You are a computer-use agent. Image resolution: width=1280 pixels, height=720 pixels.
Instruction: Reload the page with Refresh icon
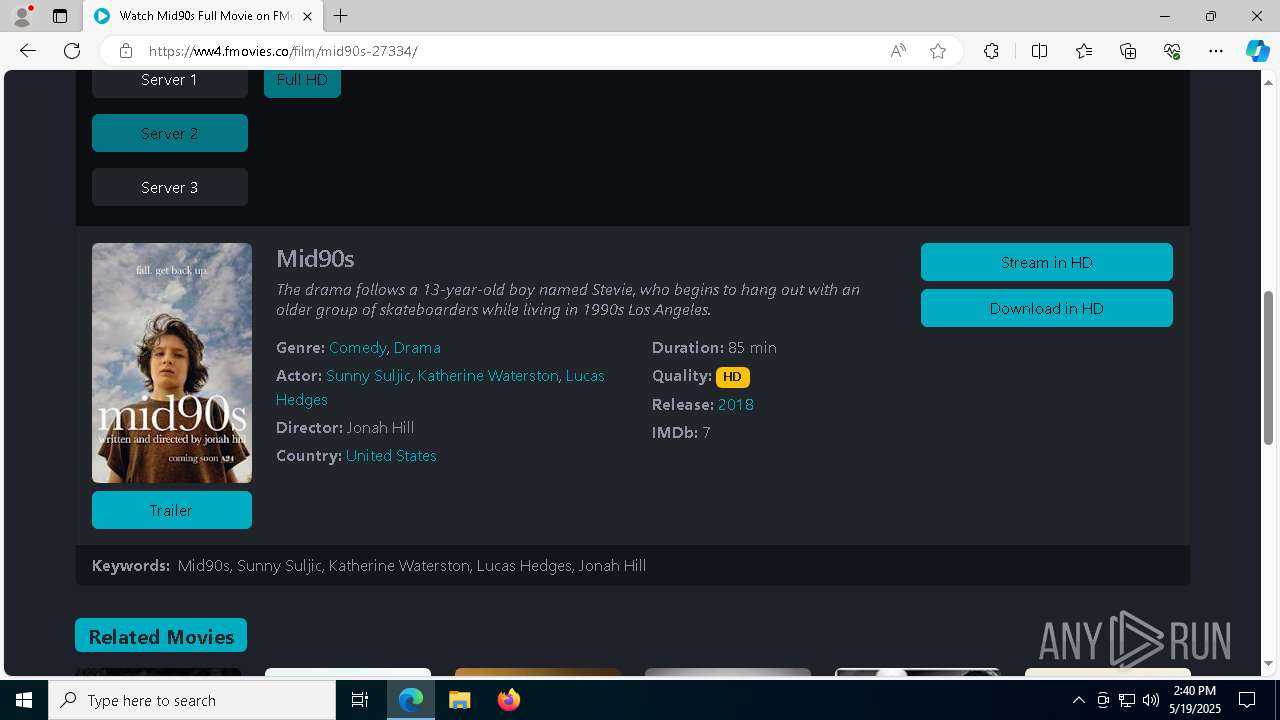click(x=72, y=51)
